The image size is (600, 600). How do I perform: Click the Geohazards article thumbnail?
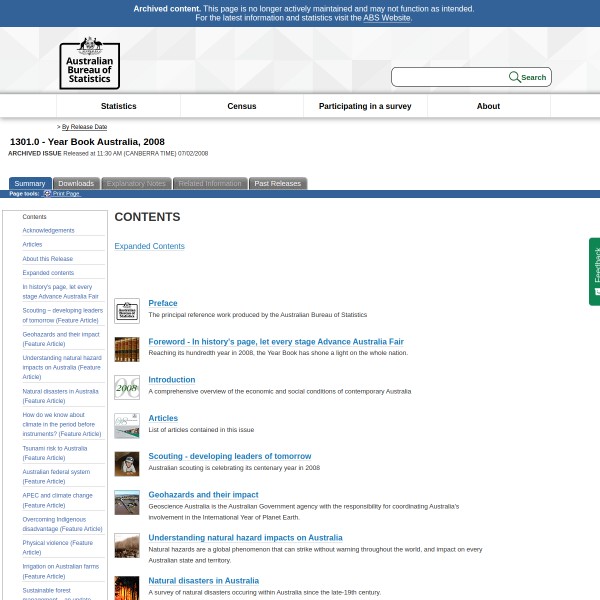pyautogui.click(x=127, y=502)
